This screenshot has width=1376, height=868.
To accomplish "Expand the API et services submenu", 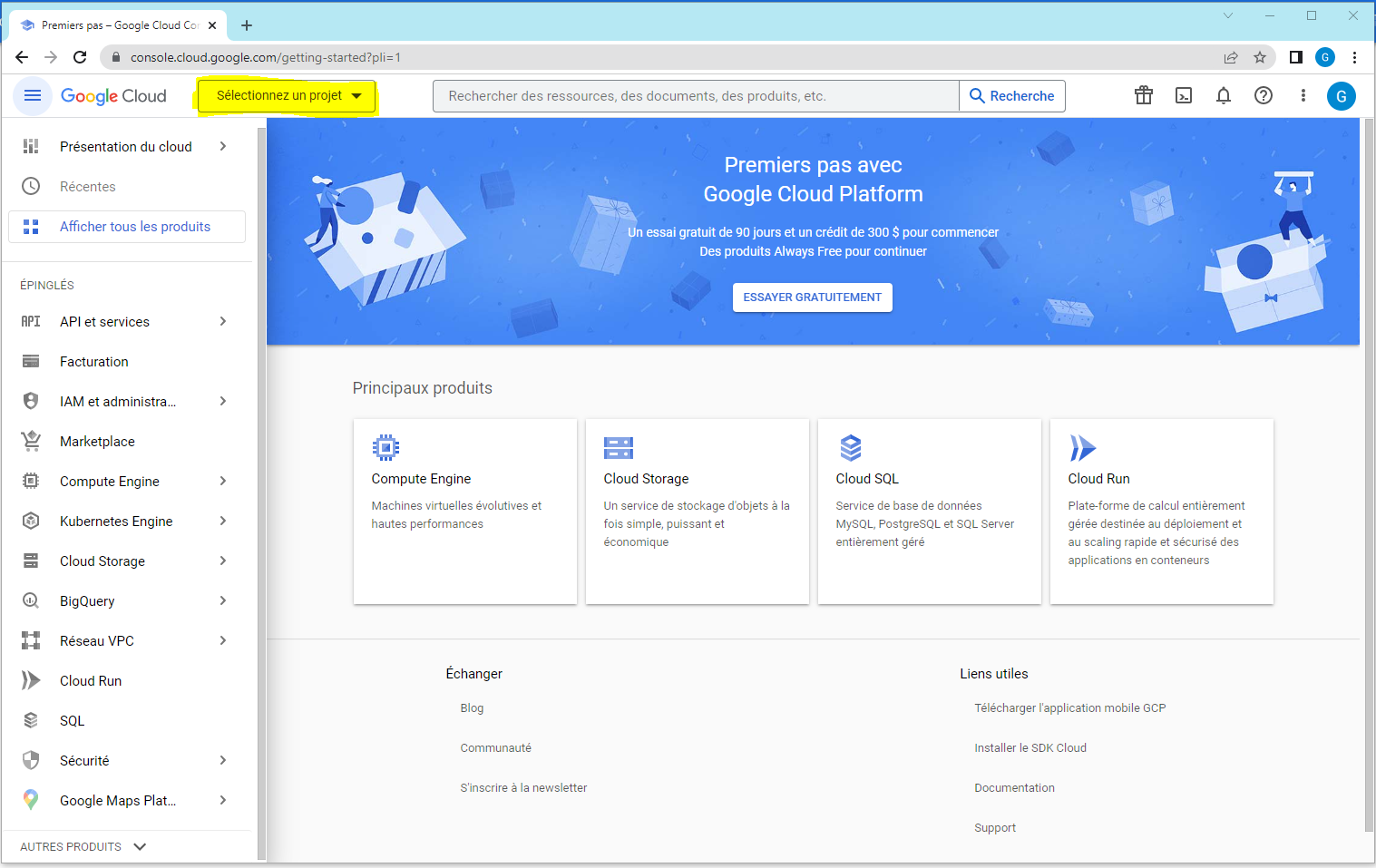I will click(x=223, y=322).
